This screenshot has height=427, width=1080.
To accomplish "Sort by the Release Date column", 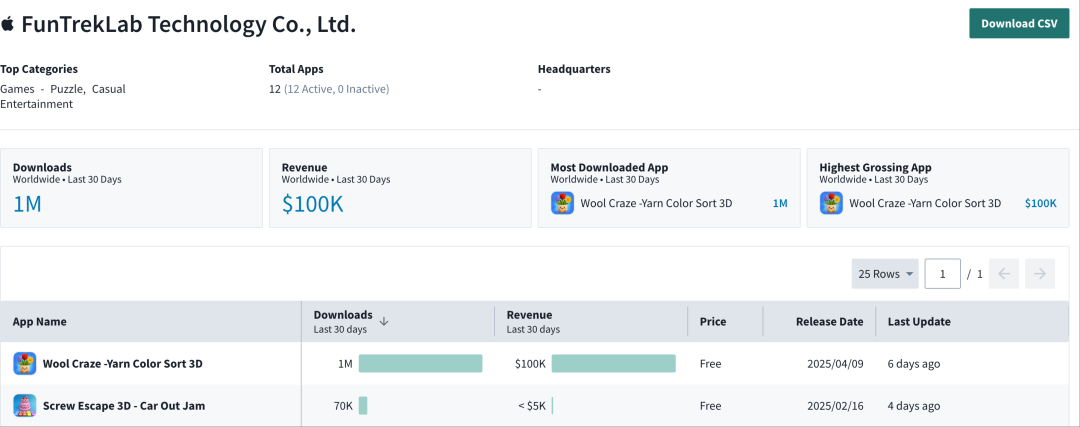I will 829,322.
